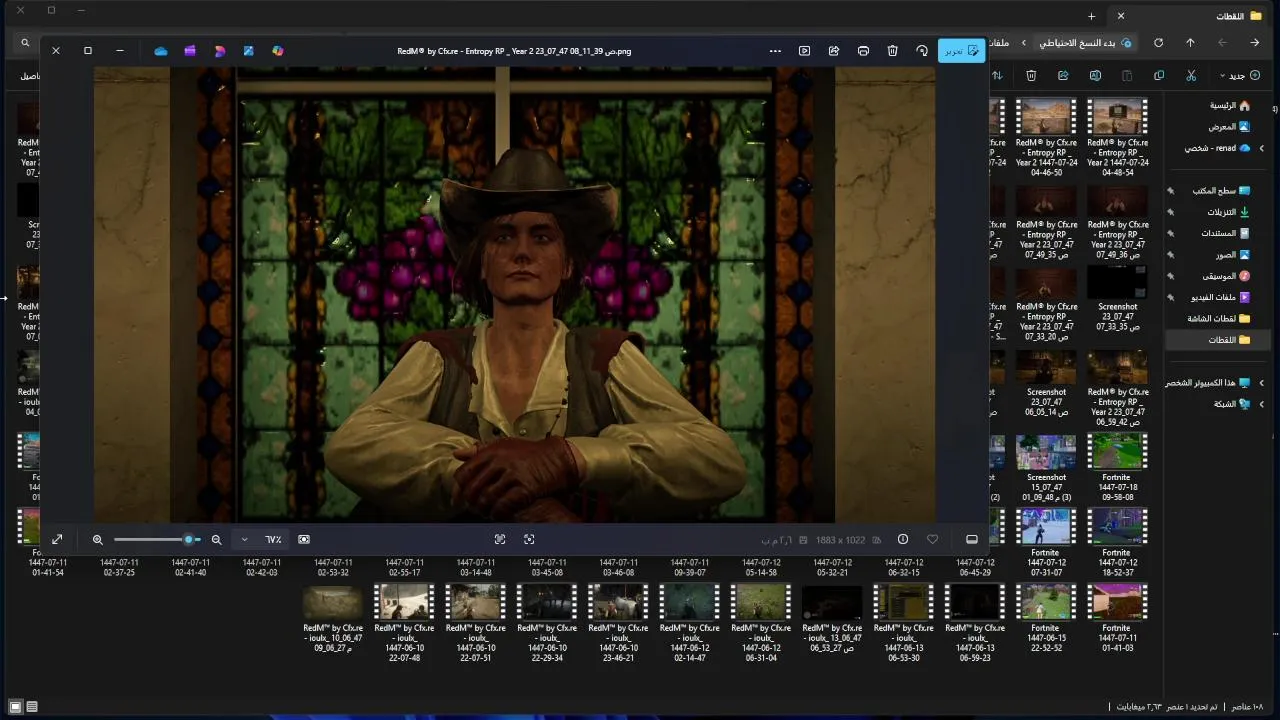The image size is (1280, 720).
Task: Click the Explorer search magnifier icon
Action: click(x=25, y=43)
